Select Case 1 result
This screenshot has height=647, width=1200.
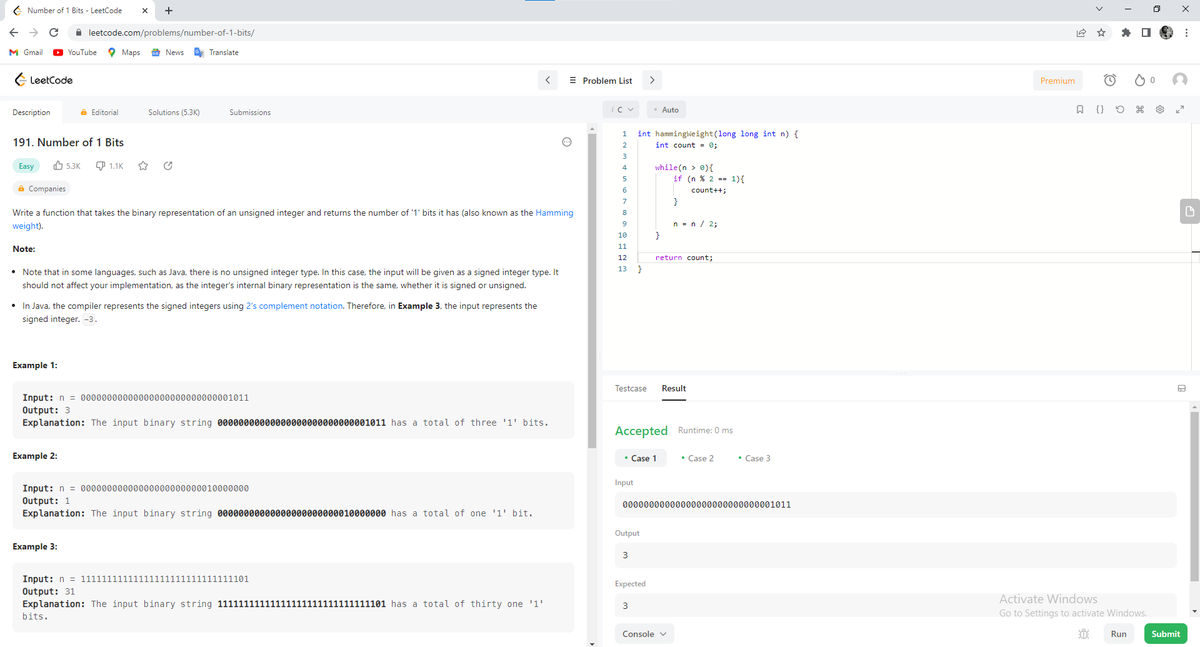[640, 458]
